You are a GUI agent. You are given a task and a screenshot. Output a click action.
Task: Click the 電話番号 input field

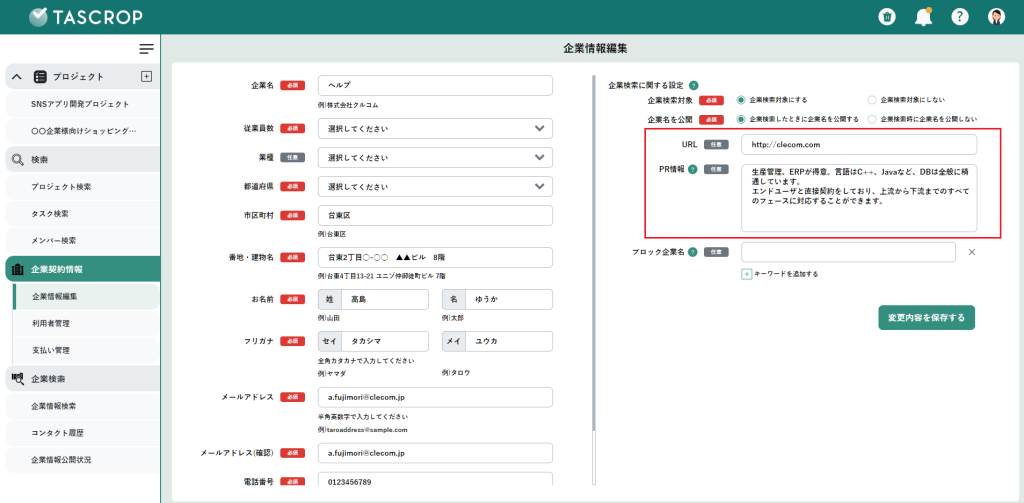point(436,479)
